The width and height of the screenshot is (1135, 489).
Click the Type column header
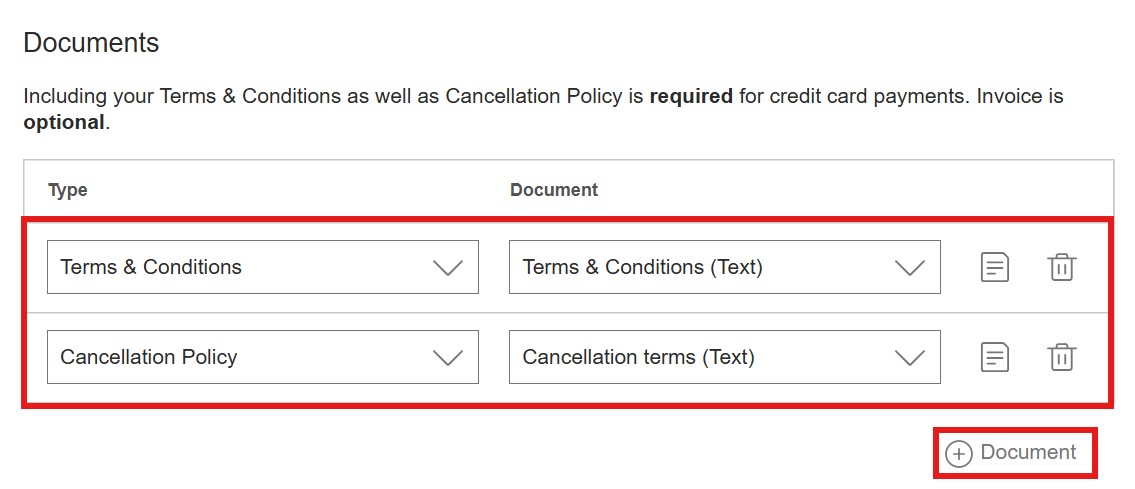click(x=67, y=190)
